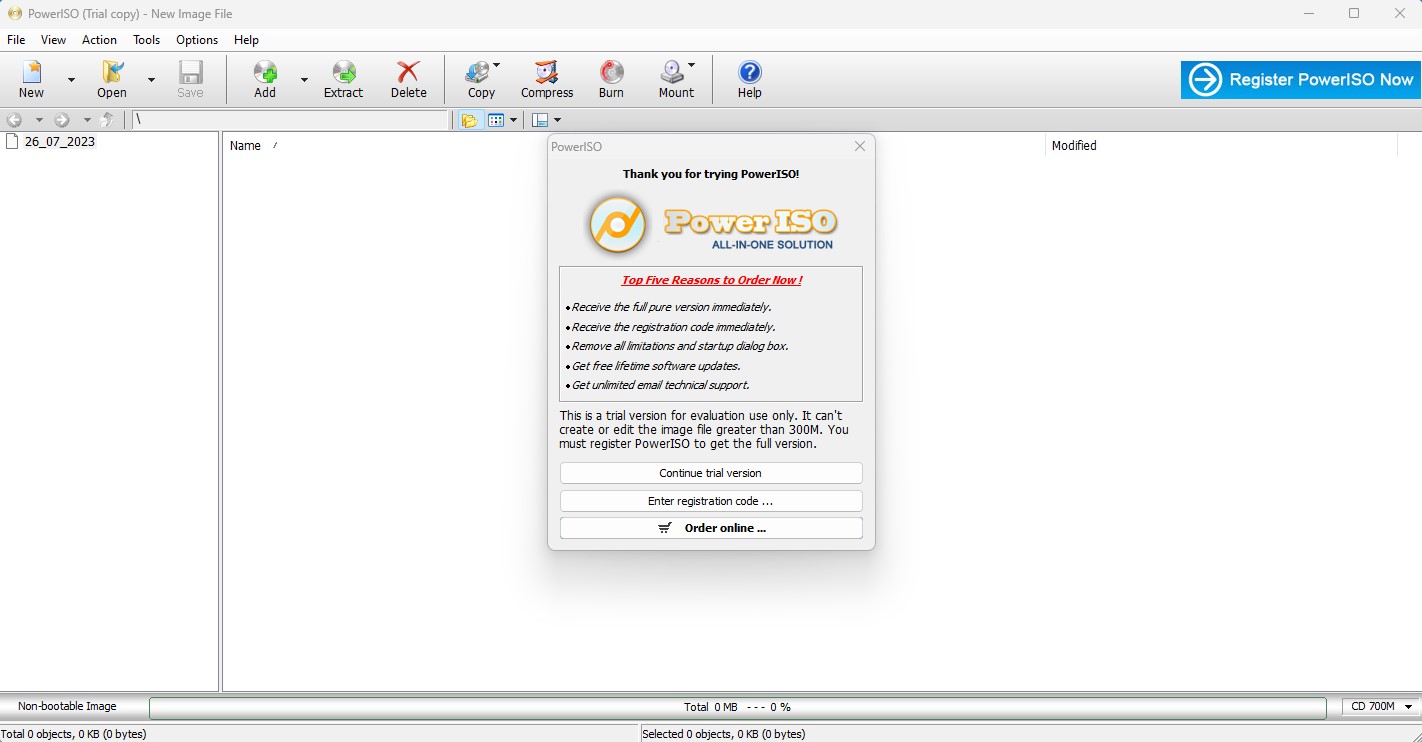This screenshot has width=1422, height=742.
Task: Click the Burn disc icon
Action: click(x=611, y=73)
